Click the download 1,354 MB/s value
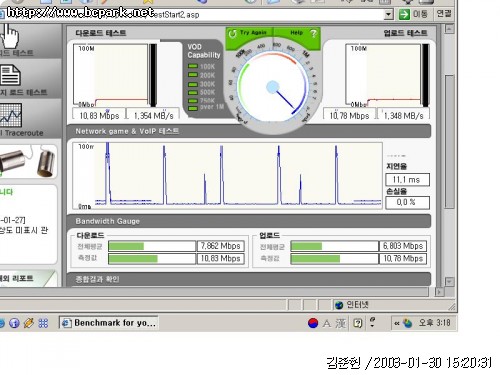 coord(154,115)
